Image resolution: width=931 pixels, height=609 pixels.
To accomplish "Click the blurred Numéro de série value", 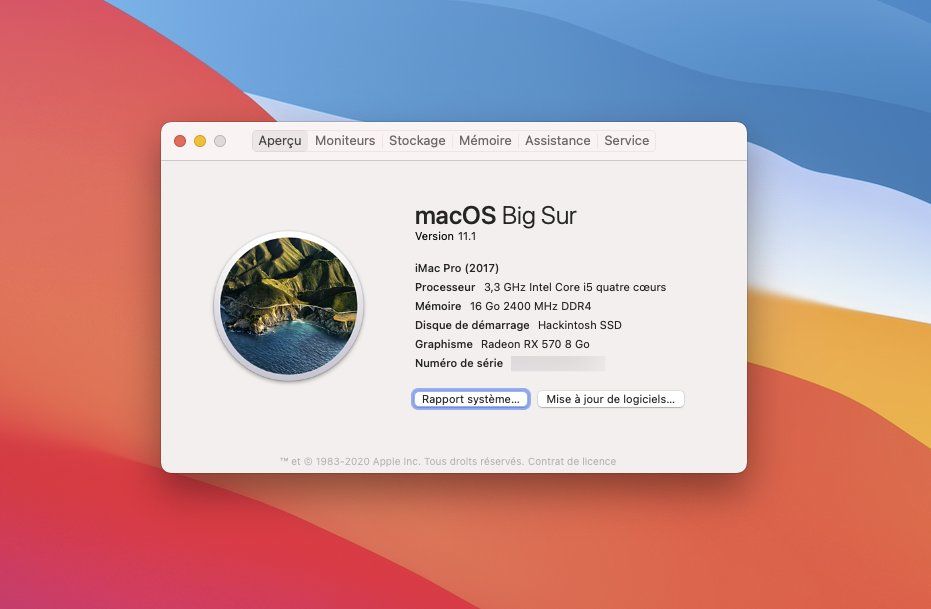I will [557, 364].
